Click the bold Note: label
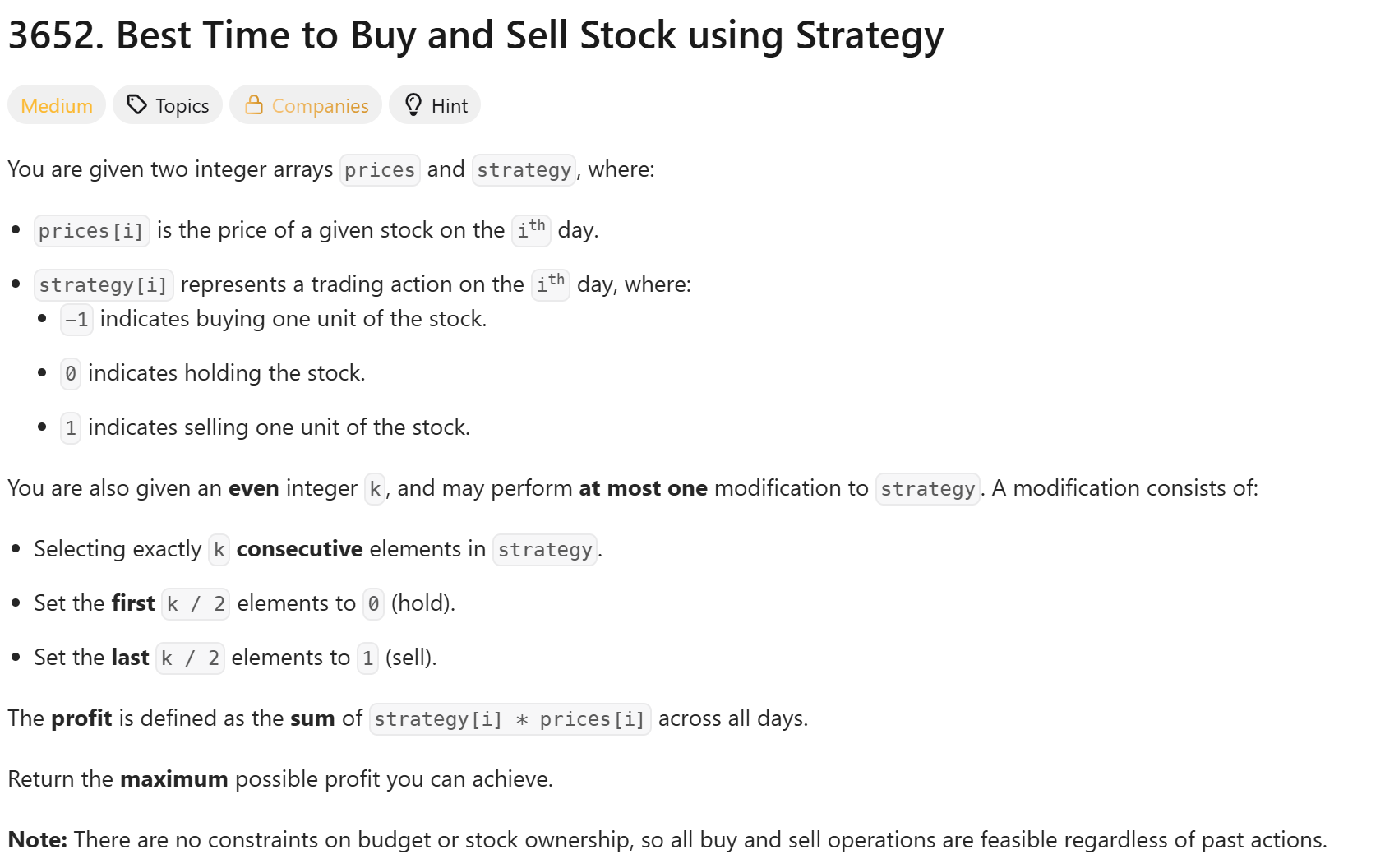The width and height of the screenshot is (1385, 868). [38, 839]
